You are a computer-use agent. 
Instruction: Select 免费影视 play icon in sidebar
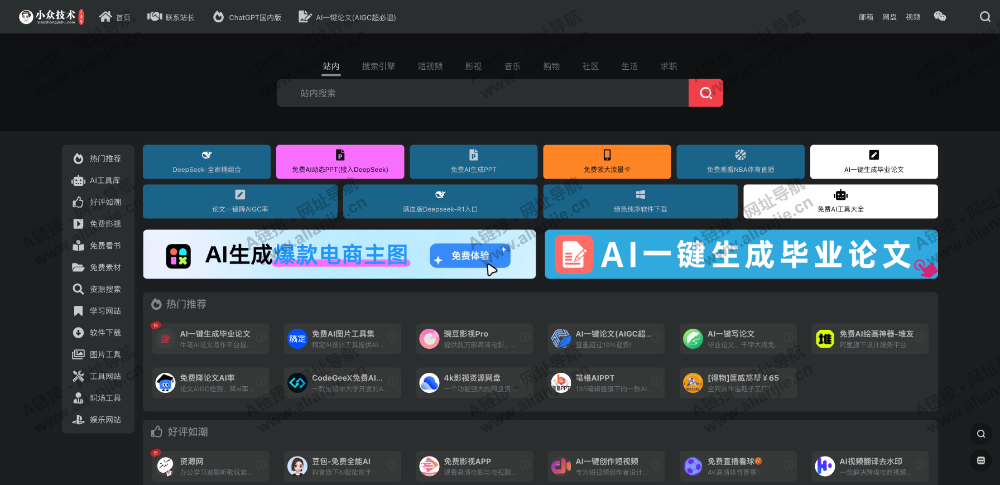point(78,224)
